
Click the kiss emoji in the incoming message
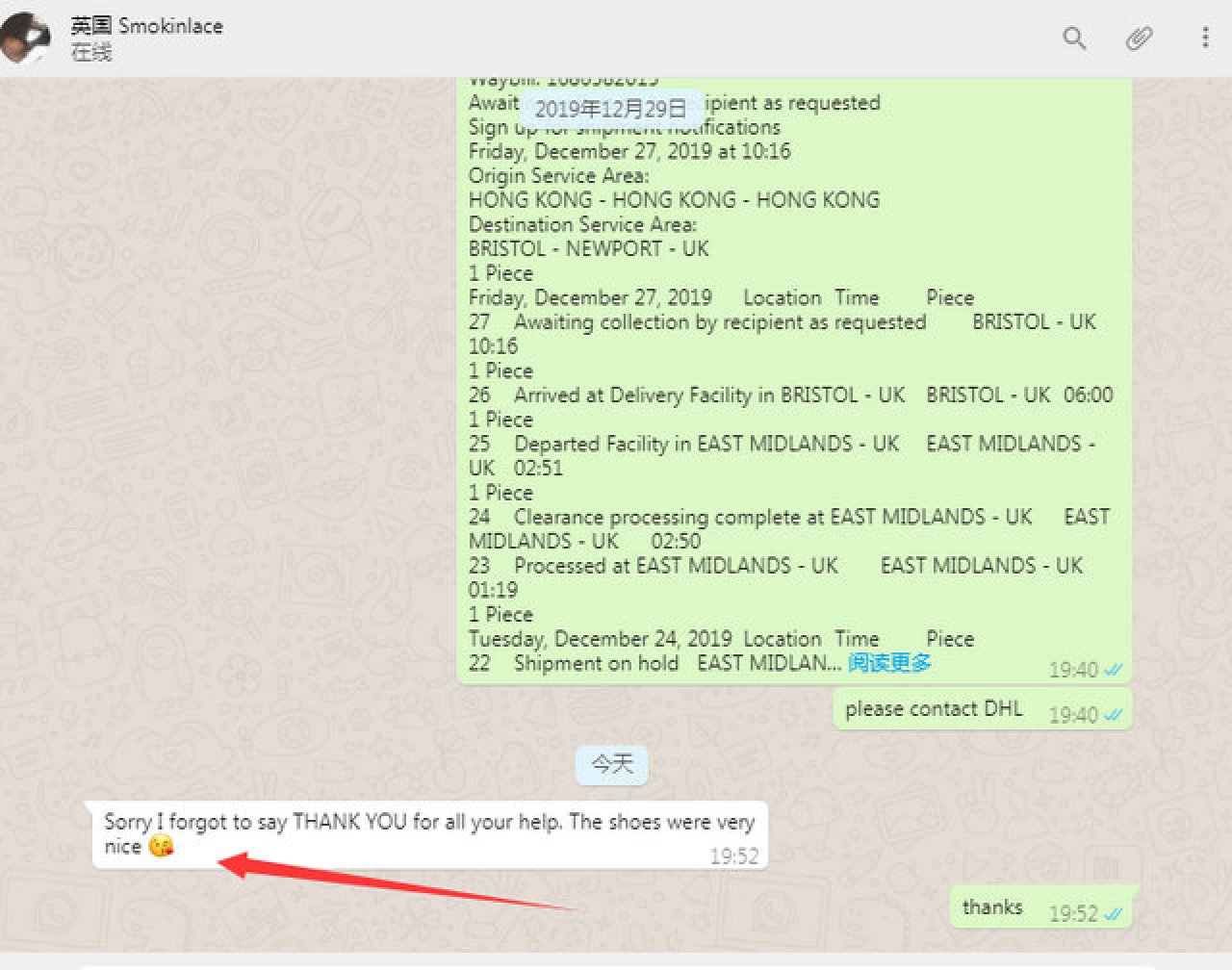point(161,847)
